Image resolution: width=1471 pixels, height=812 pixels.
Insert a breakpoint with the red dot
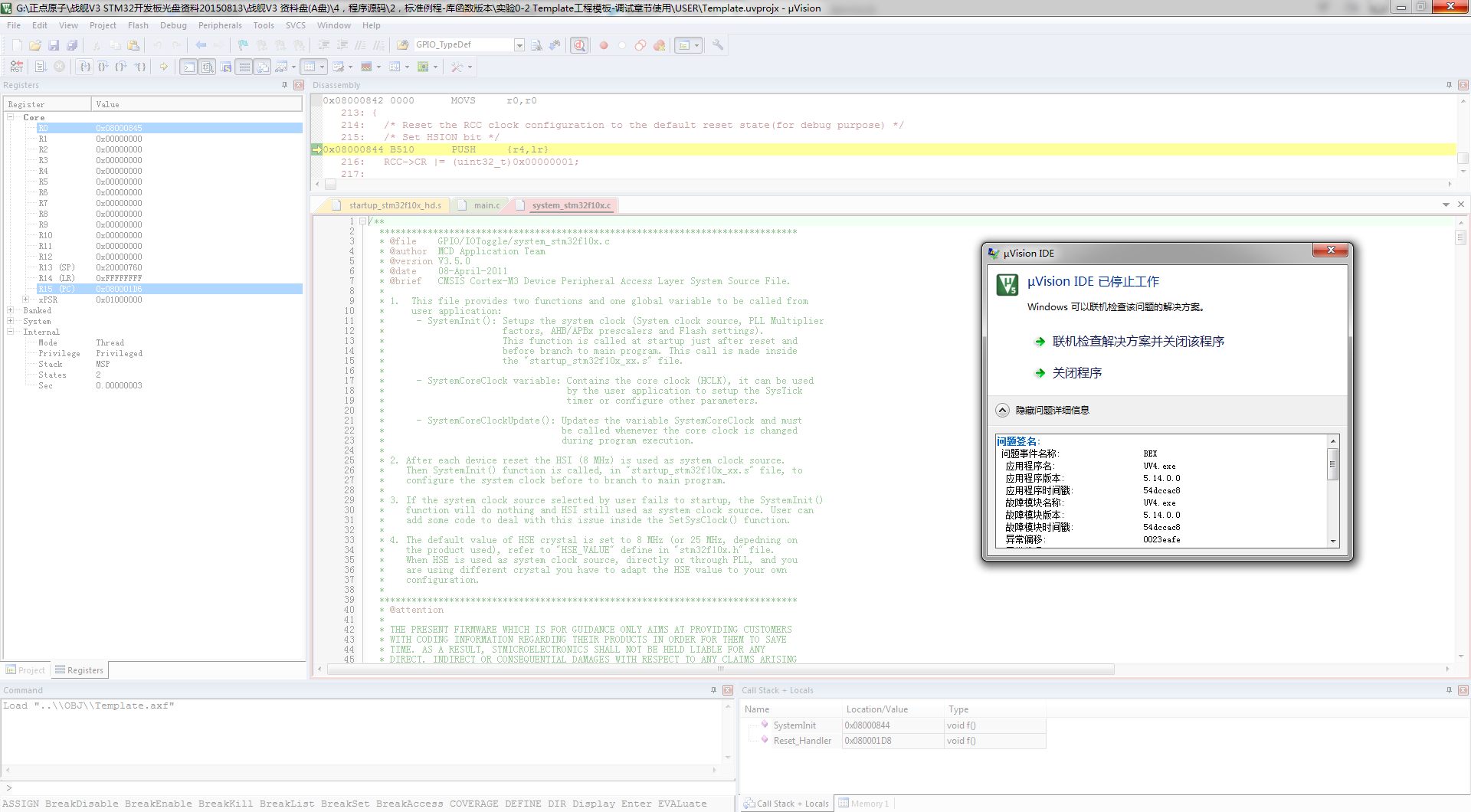pyautogui.click(x=604, y=45)
